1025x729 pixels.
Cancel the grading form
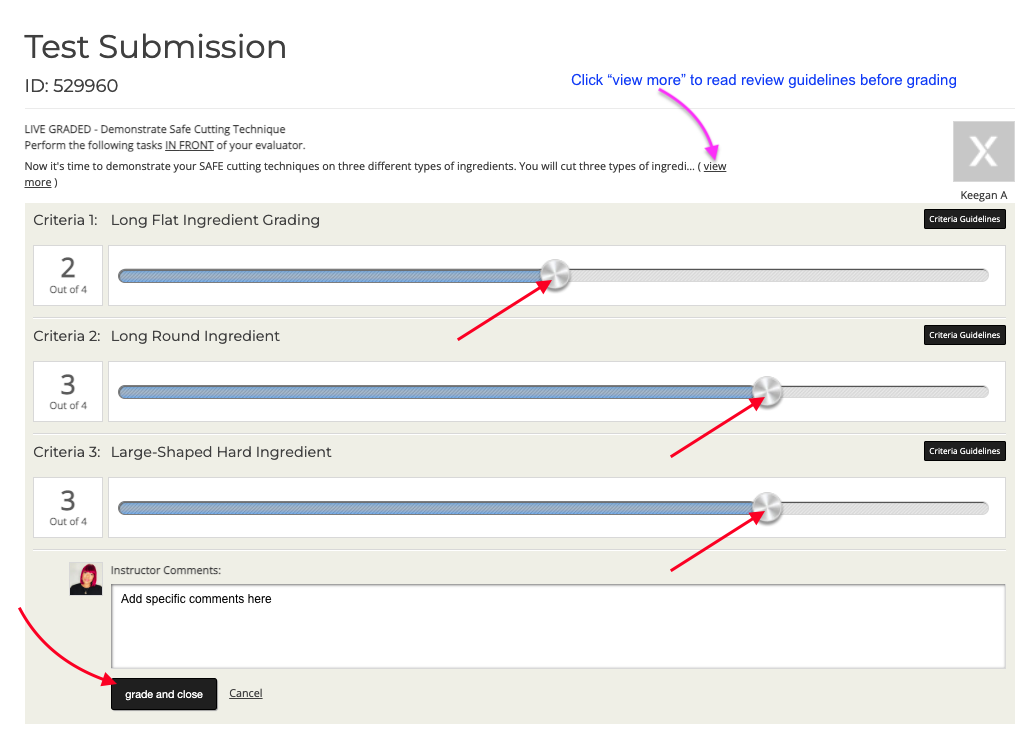246,693
